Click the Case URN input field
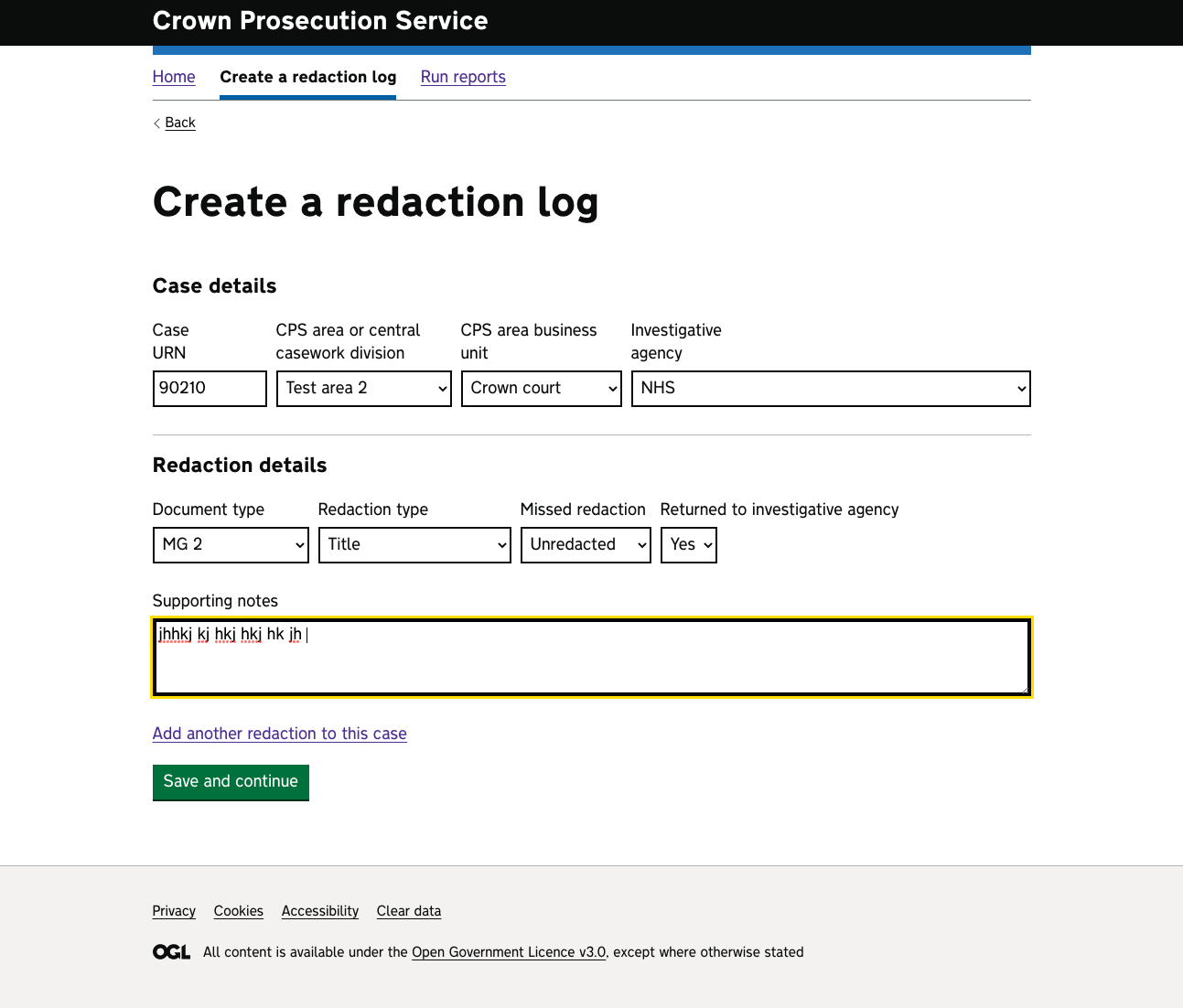 click(x=210, y=389)
